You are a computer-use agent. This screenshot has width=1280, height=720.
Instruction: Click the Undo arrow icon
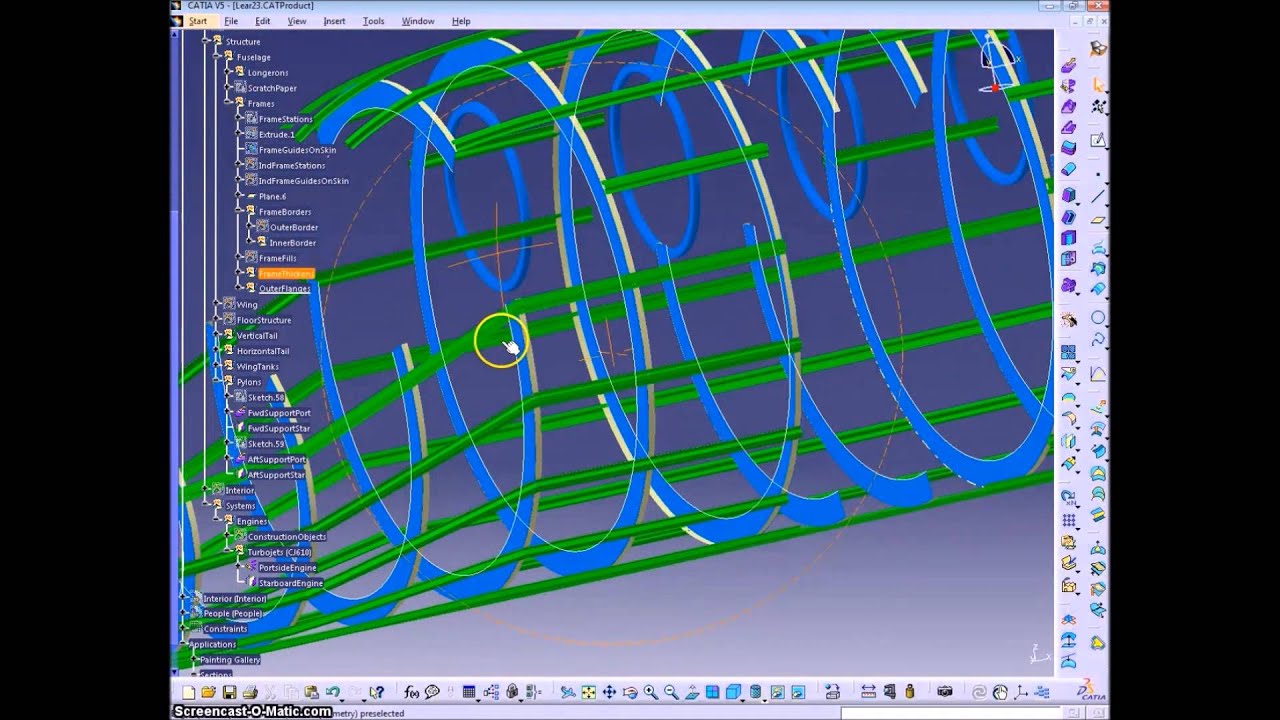333,692
